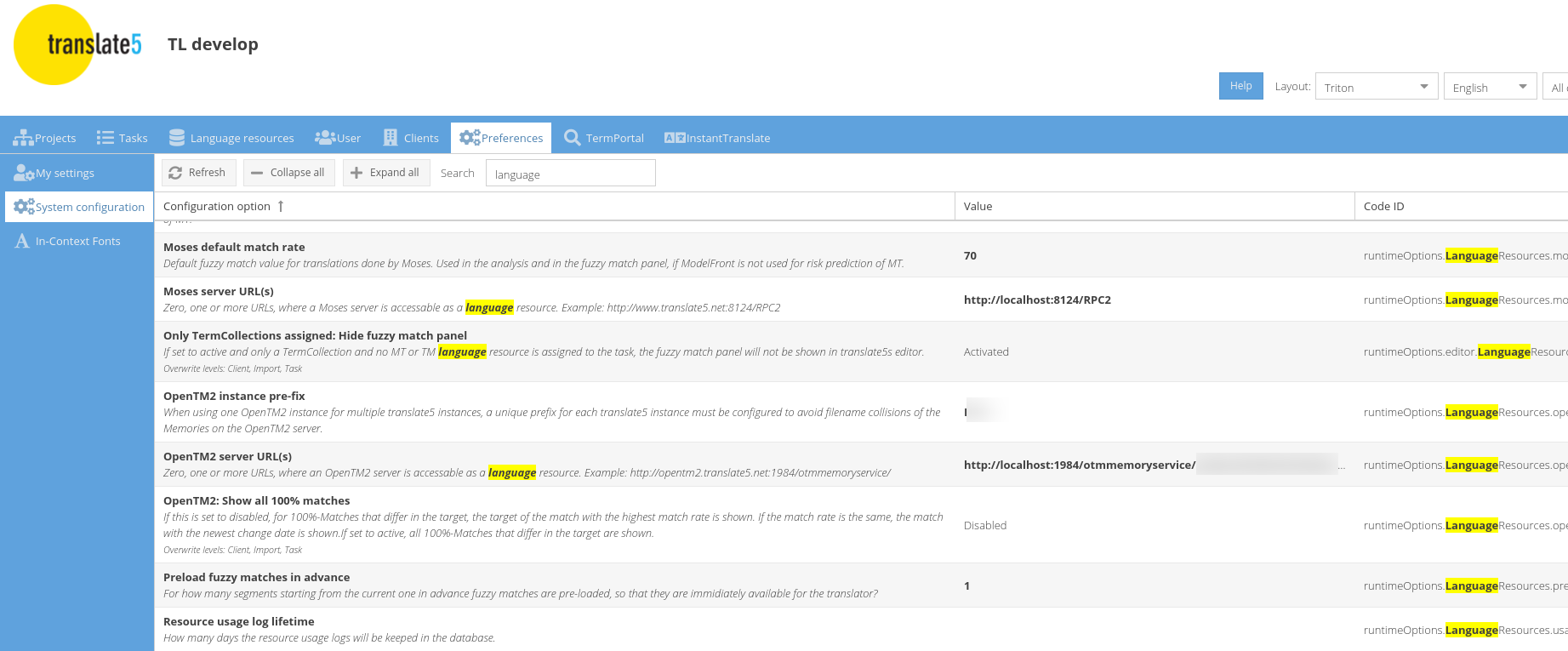Open the InstantTranslate tab
Screen dimensions: 1568x651
coord(717,138)
